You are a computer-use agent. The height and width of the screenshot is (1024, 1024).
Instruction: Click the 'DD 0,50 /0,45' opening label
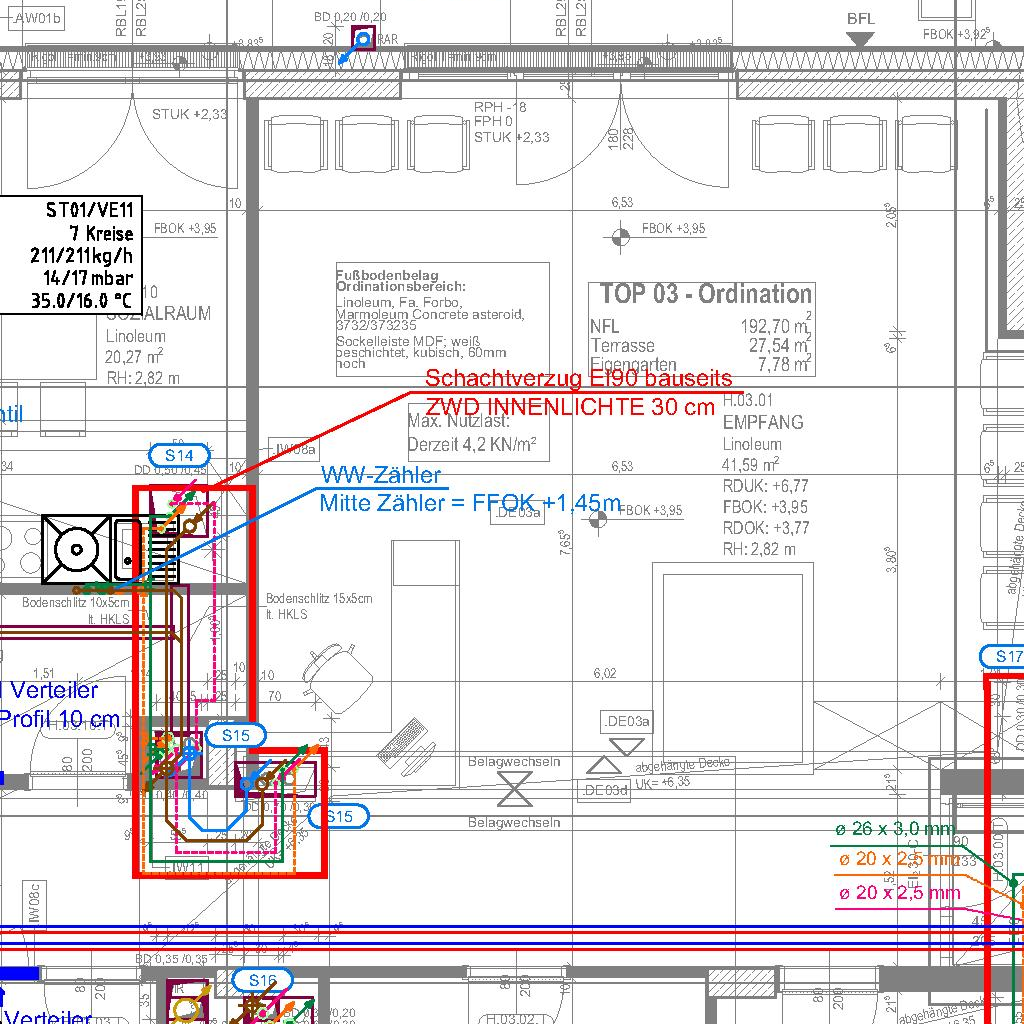(x=170, y=470)
